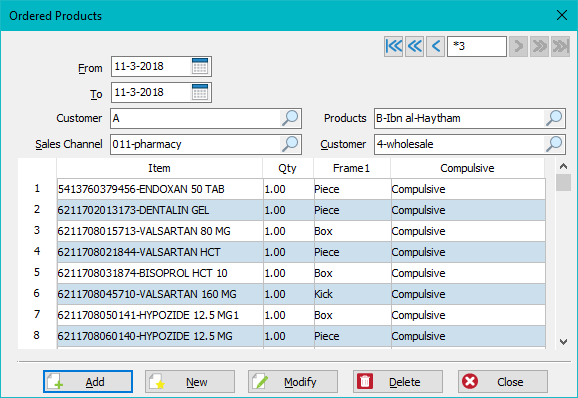The image size is (578, 398).
Task: Select item 5413760379456-ENDOXAN 50 TAB
Action: [x=160, y=189]
